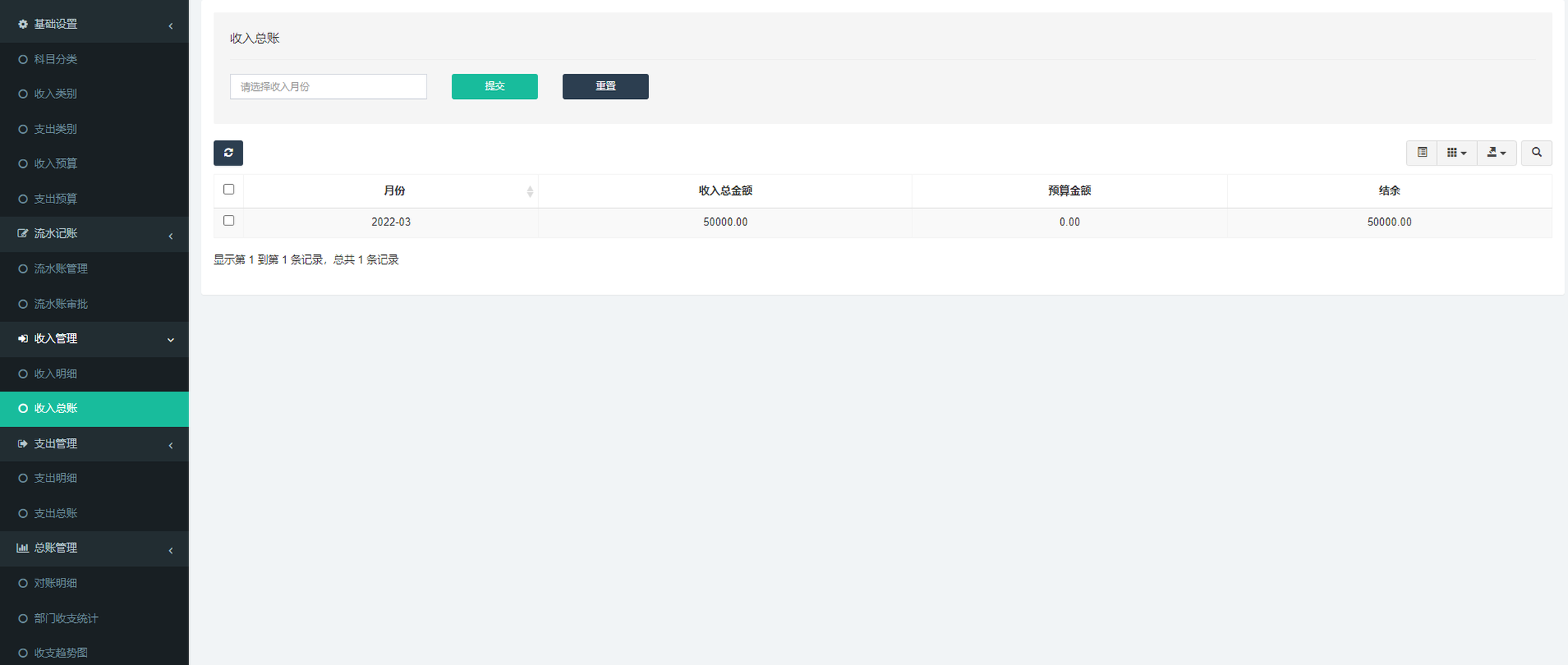Open 收入明细 in the sidebar

tap(94, 374)
